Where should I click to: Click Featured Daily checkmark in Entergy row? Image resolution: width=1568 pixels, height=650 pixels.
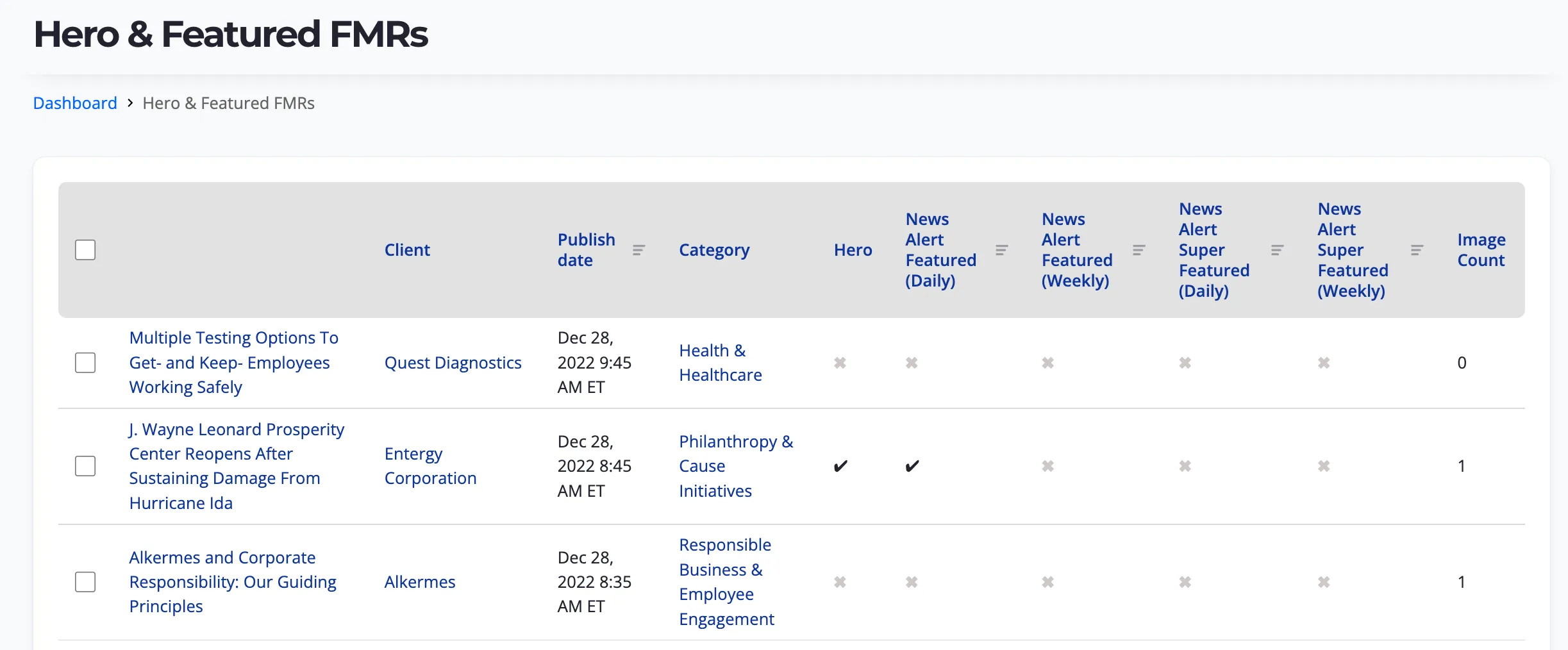[x=912, y=466]
